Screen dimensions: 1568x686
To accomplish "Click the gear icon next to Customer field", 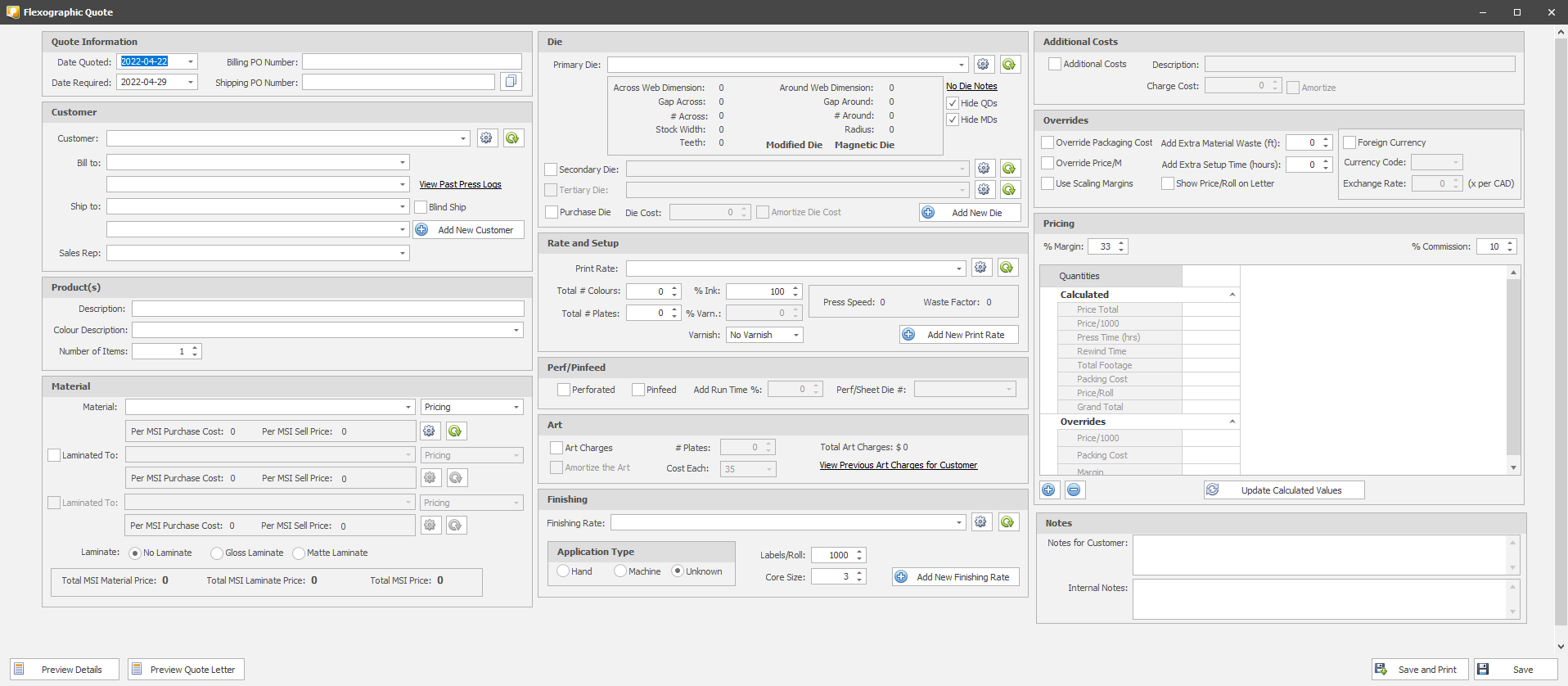I will click(x=486, y=138).
